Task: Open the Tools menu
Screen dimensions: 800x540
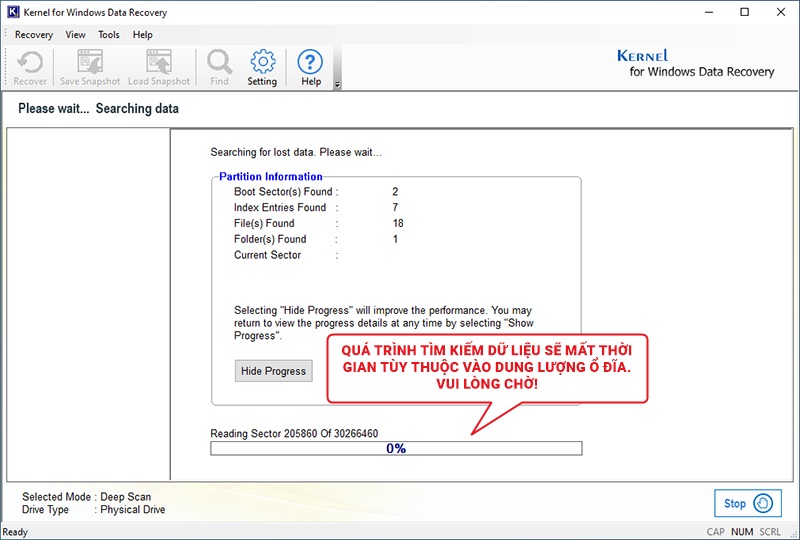Action: point(109,35)
